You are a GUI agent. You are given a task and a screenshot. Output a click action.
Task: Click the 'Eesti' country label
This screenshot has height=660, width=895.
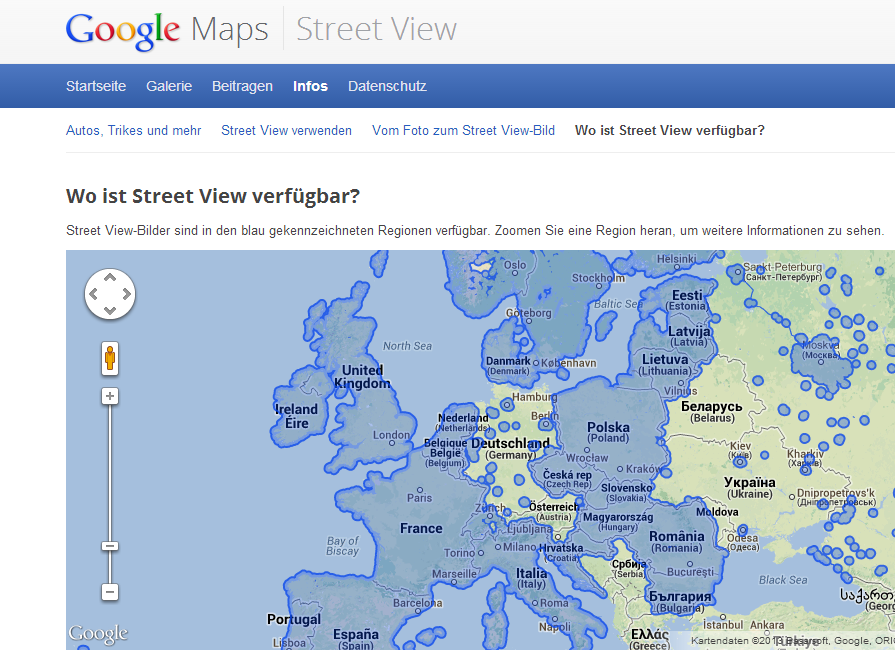point(687,295)
